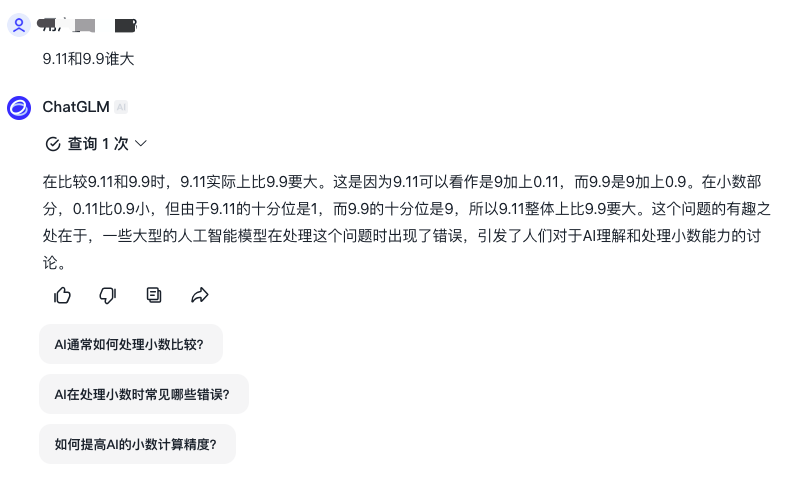The height and width of the screenshot is (477, 790).
Task: Copy the ChatGLM response via copy icon
Action: [154, 295]
